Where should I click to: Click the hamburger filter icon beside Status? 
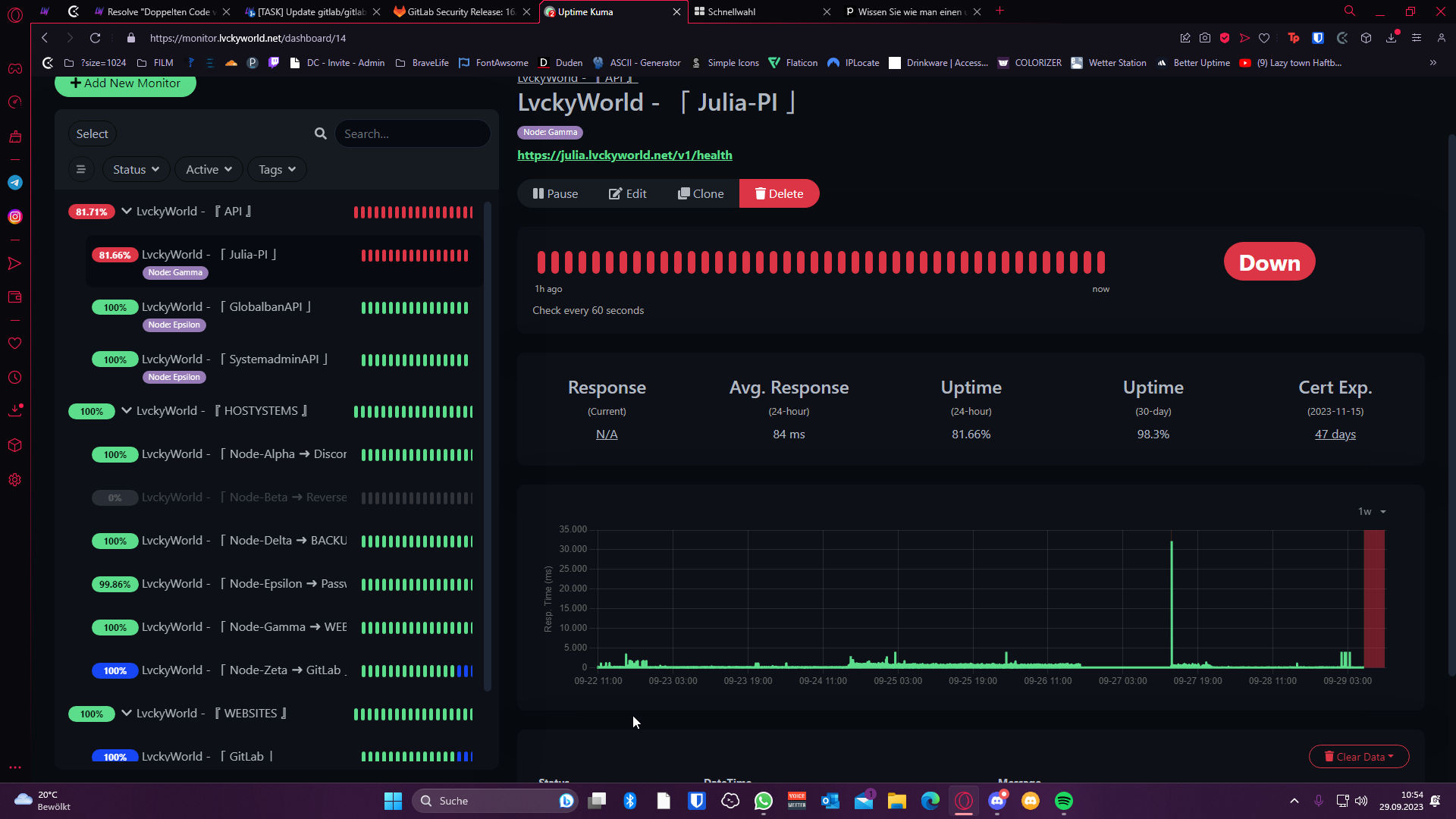coord(81,170)
